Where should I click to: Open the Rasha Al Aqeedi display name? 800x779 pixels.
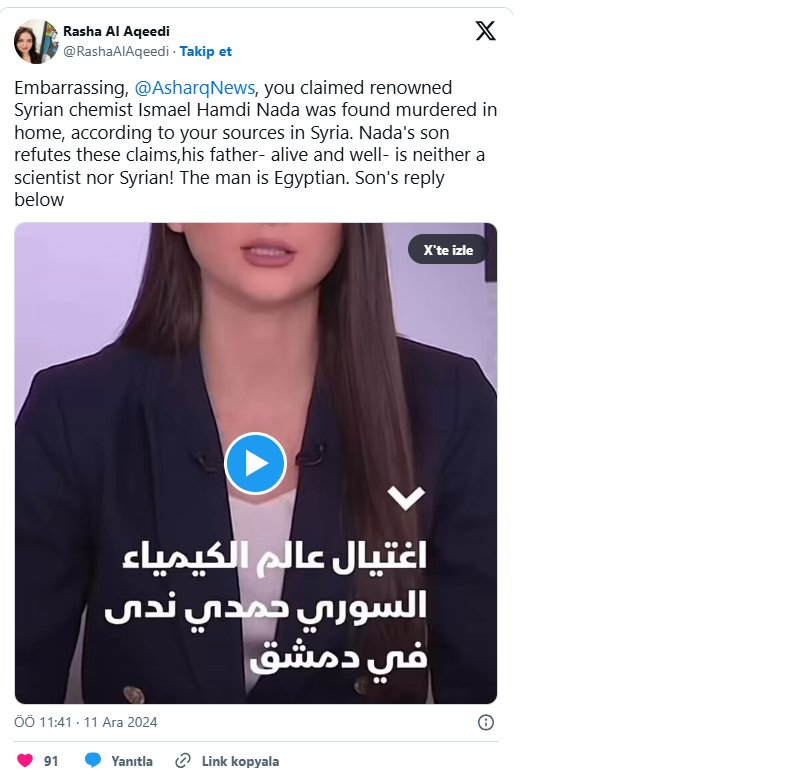[x=116, y=31]
